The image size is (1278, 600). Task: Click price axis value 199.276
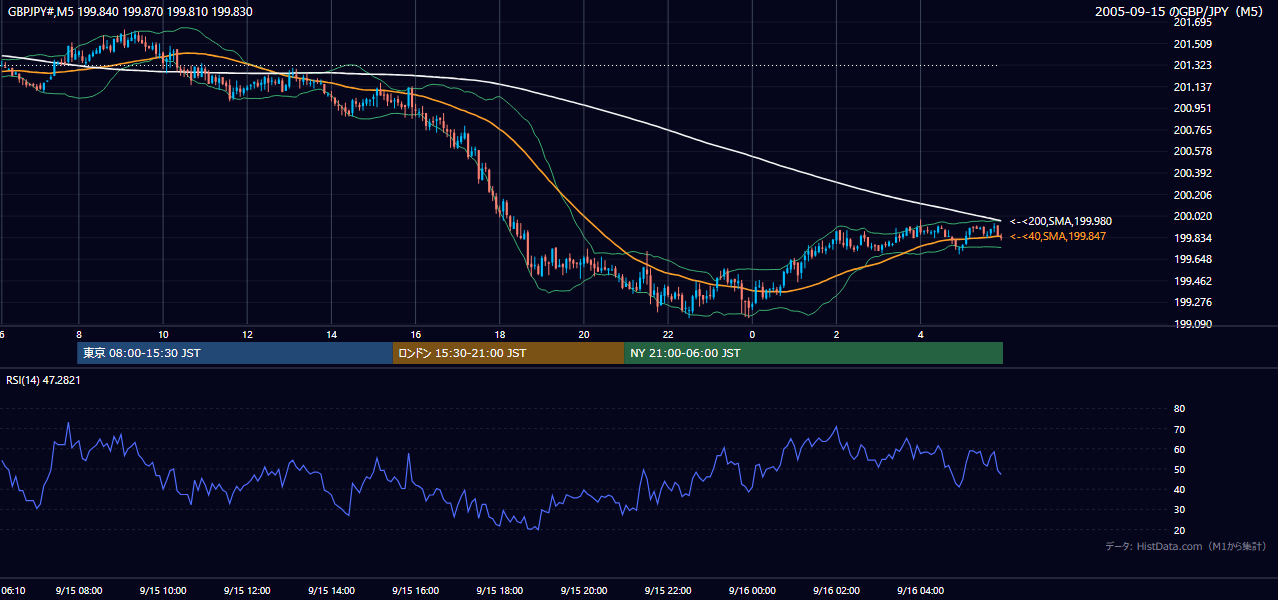(1191, 302)
